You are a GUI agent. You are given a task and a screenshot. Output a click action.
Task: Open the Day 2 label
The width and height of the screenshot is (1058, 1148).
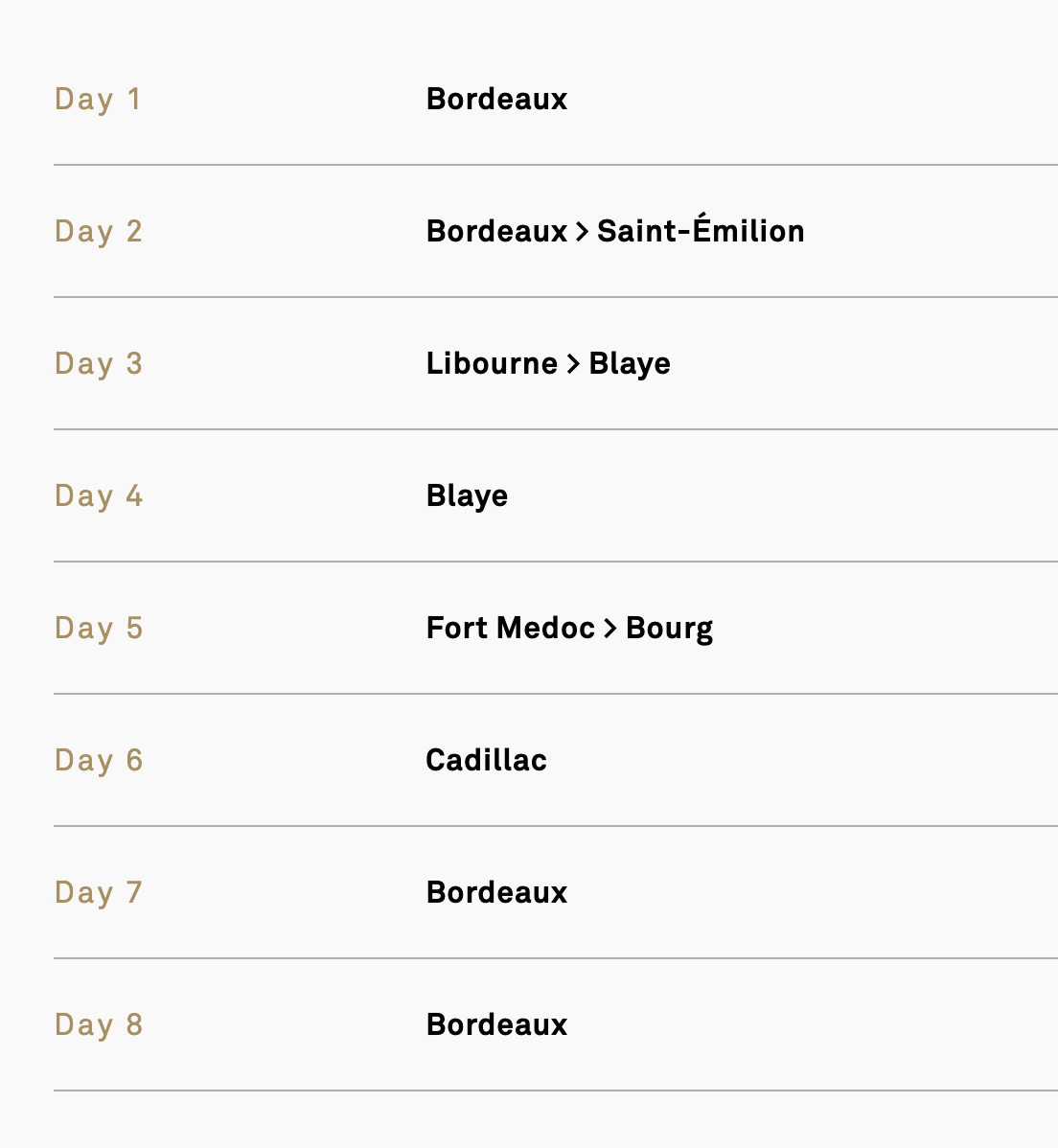point(98,232)
